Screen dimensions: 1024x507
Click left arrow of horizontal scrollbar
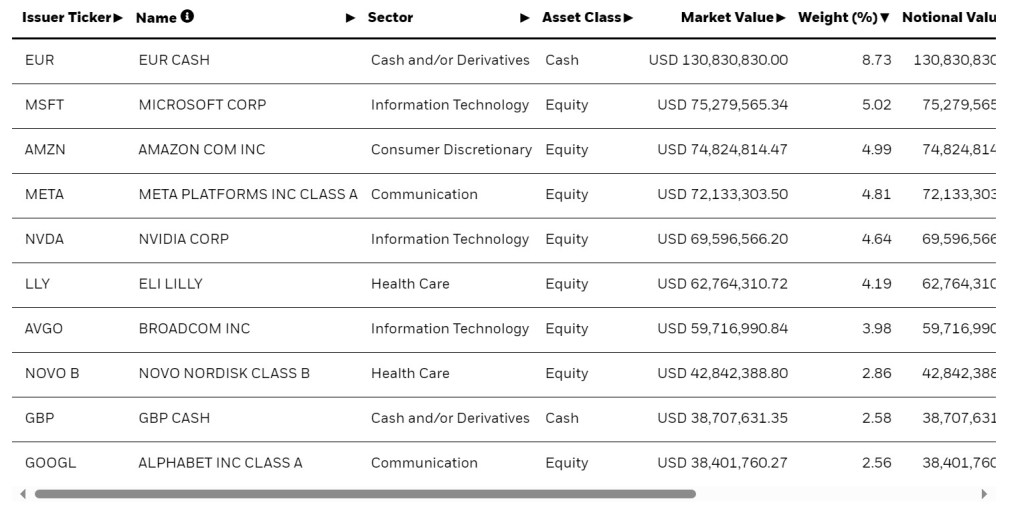click(23, 494)
